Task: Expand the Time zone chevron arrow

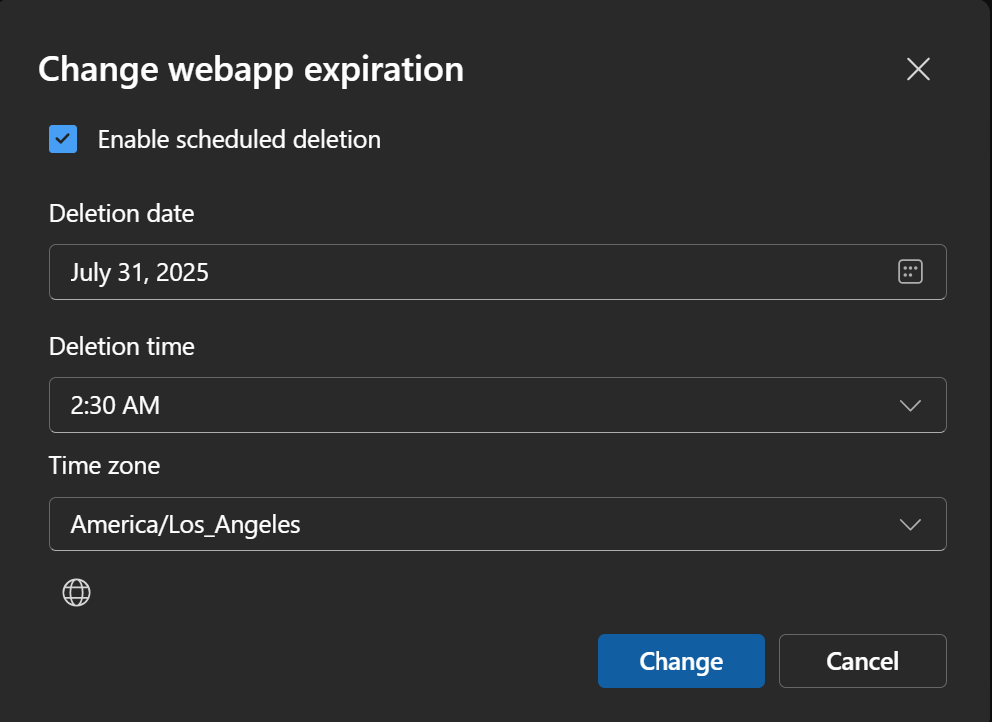Action: click(x=910, y=525)
